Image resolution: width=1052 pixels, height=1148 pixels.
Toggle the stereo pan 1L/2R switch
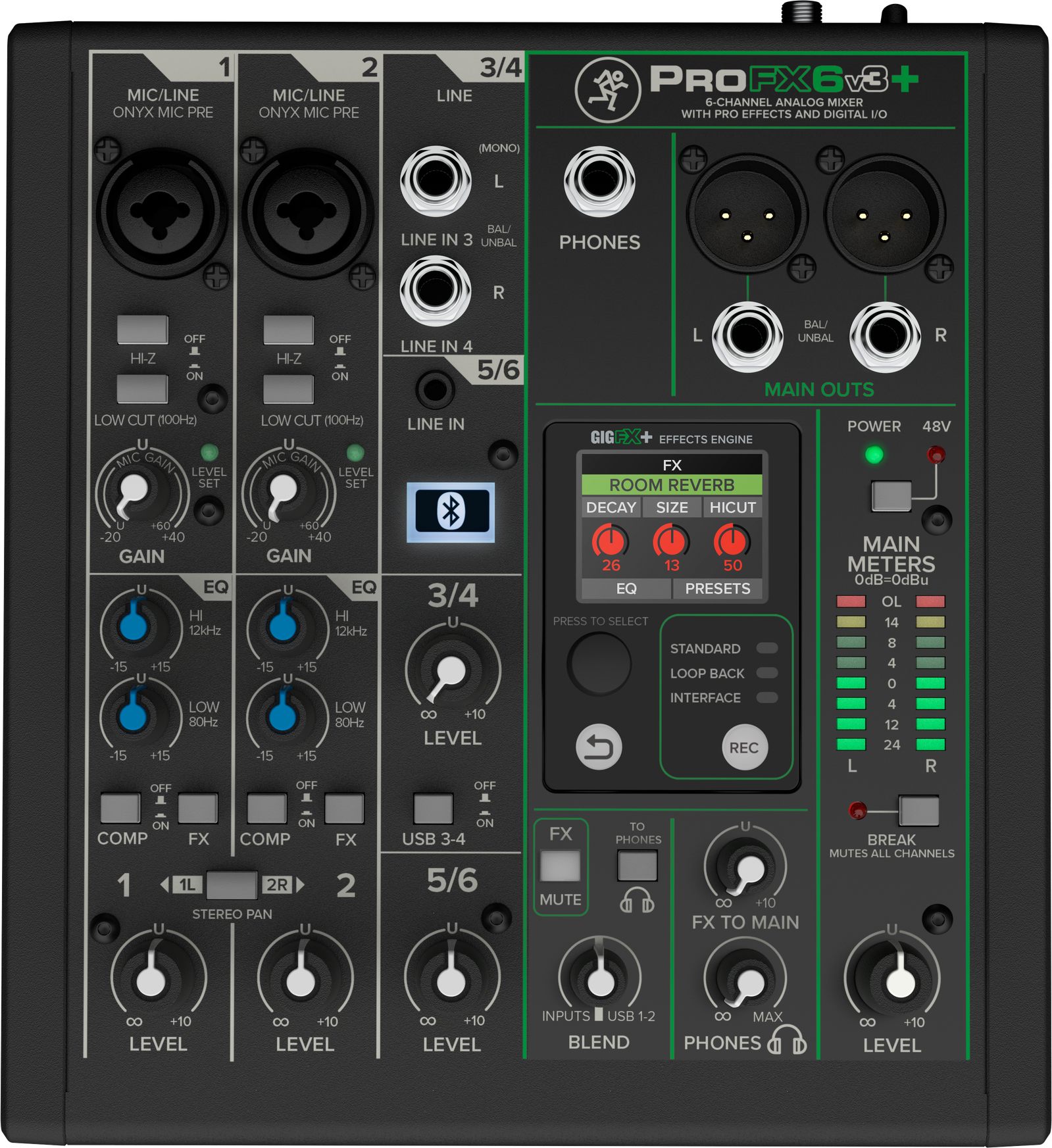click(232, 885)
